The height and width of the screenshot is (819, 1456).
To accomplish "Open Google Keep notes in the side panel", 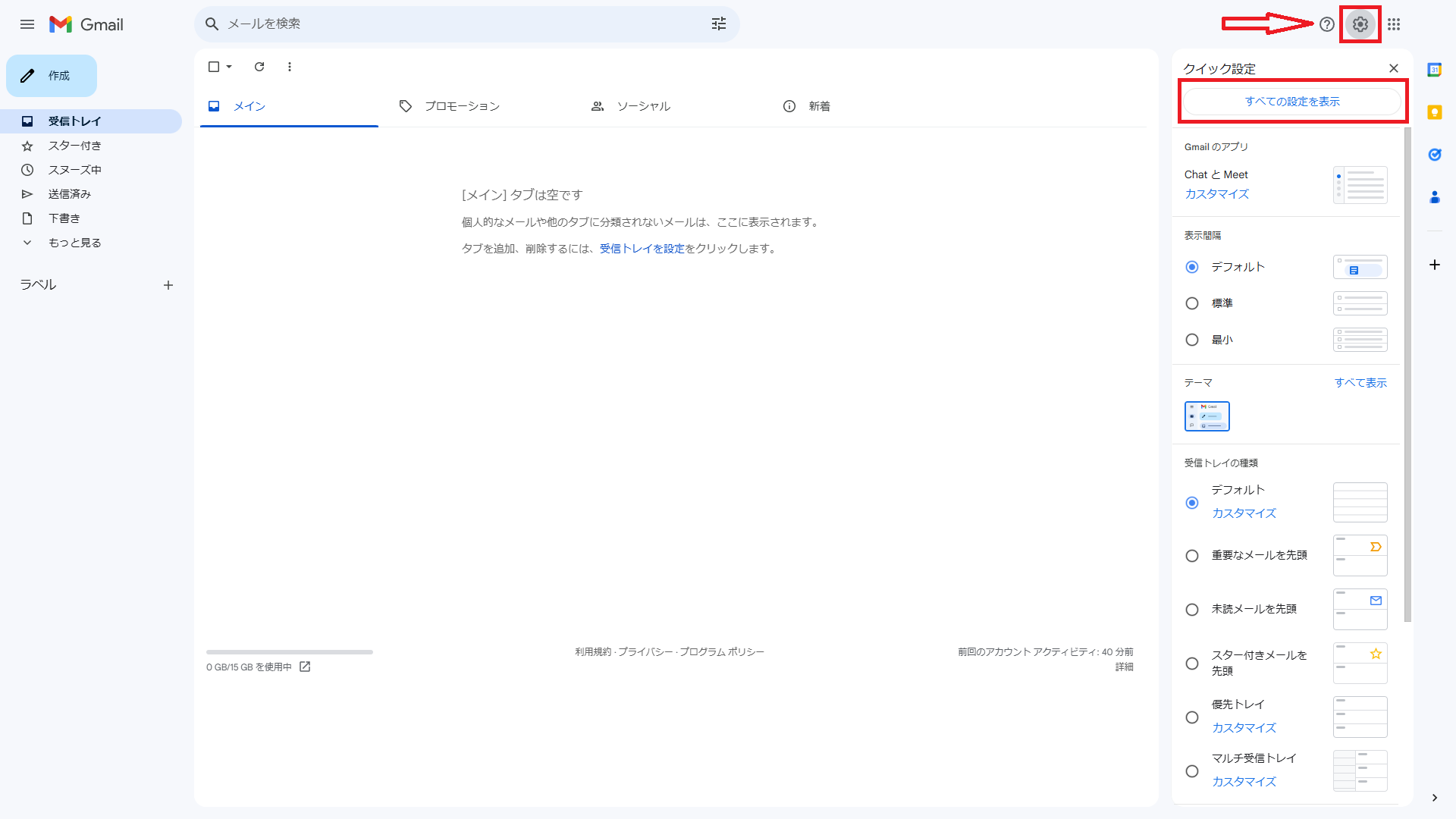I will [1436, 112].
